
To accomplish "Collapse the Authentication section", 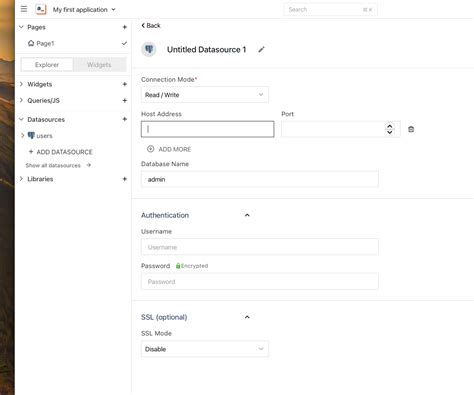I will coord(247,215).
